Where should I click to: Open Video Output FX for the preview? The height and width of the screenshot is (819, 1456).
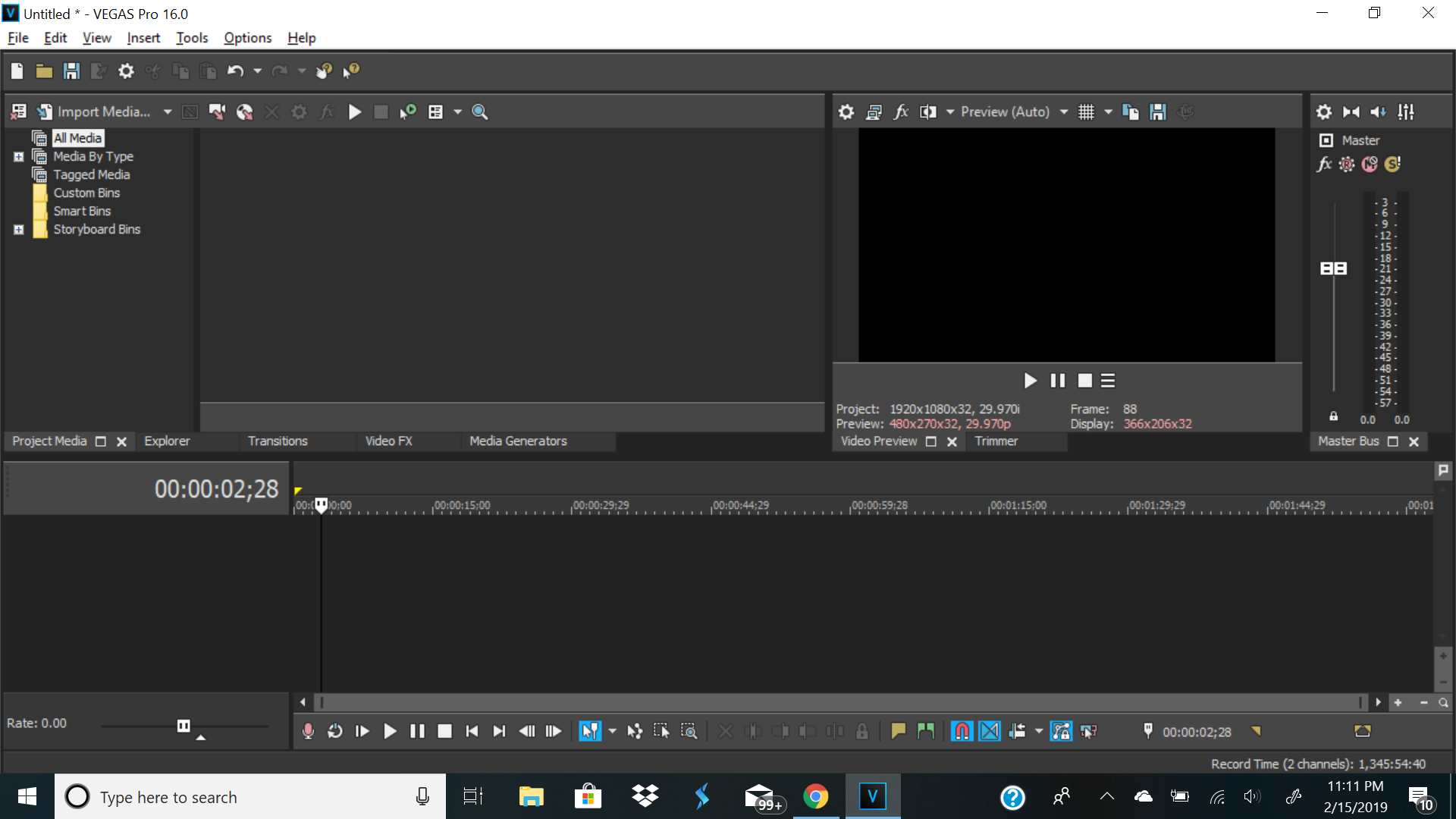901,111
